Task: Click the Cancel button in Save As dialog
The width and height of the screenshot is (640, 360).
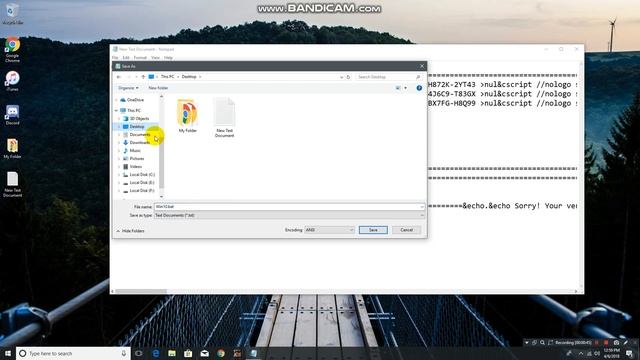Action: coord(406,230)
